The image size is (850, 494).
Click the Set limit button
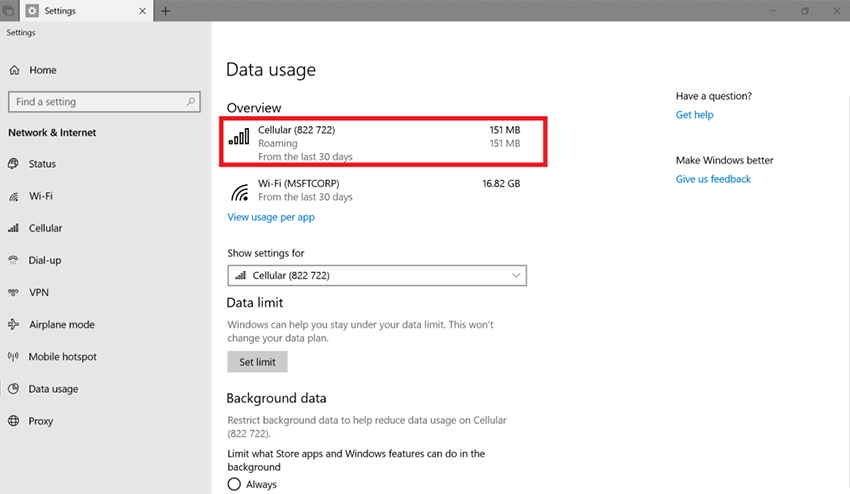[257, 362]
